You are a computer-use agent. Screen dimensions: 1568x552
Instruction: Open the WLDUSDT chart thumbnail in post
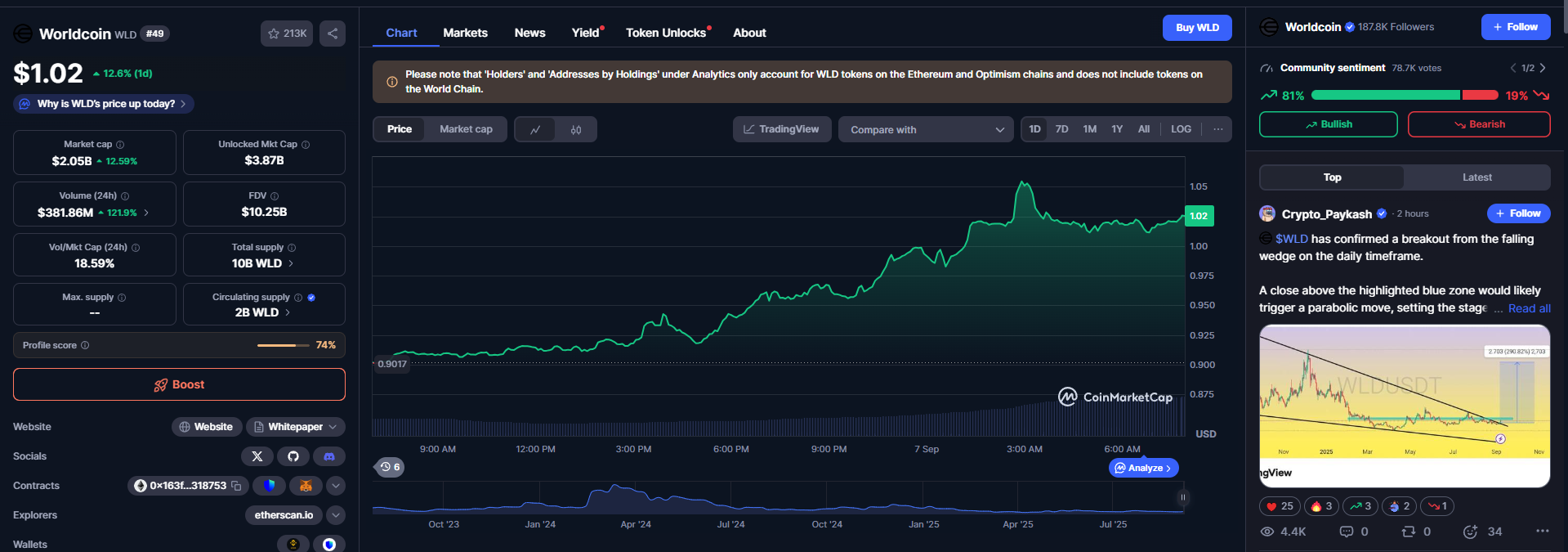click(x=1405, y=406)
